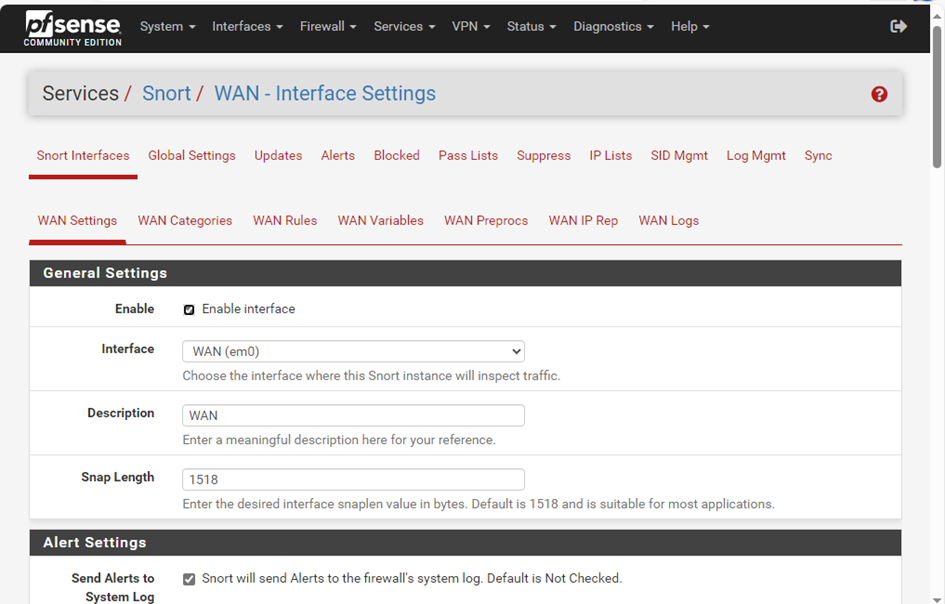This screenshot has width=945, height=604.
Task: Select the Pass Lists tab
Action: tap(468, 155)
